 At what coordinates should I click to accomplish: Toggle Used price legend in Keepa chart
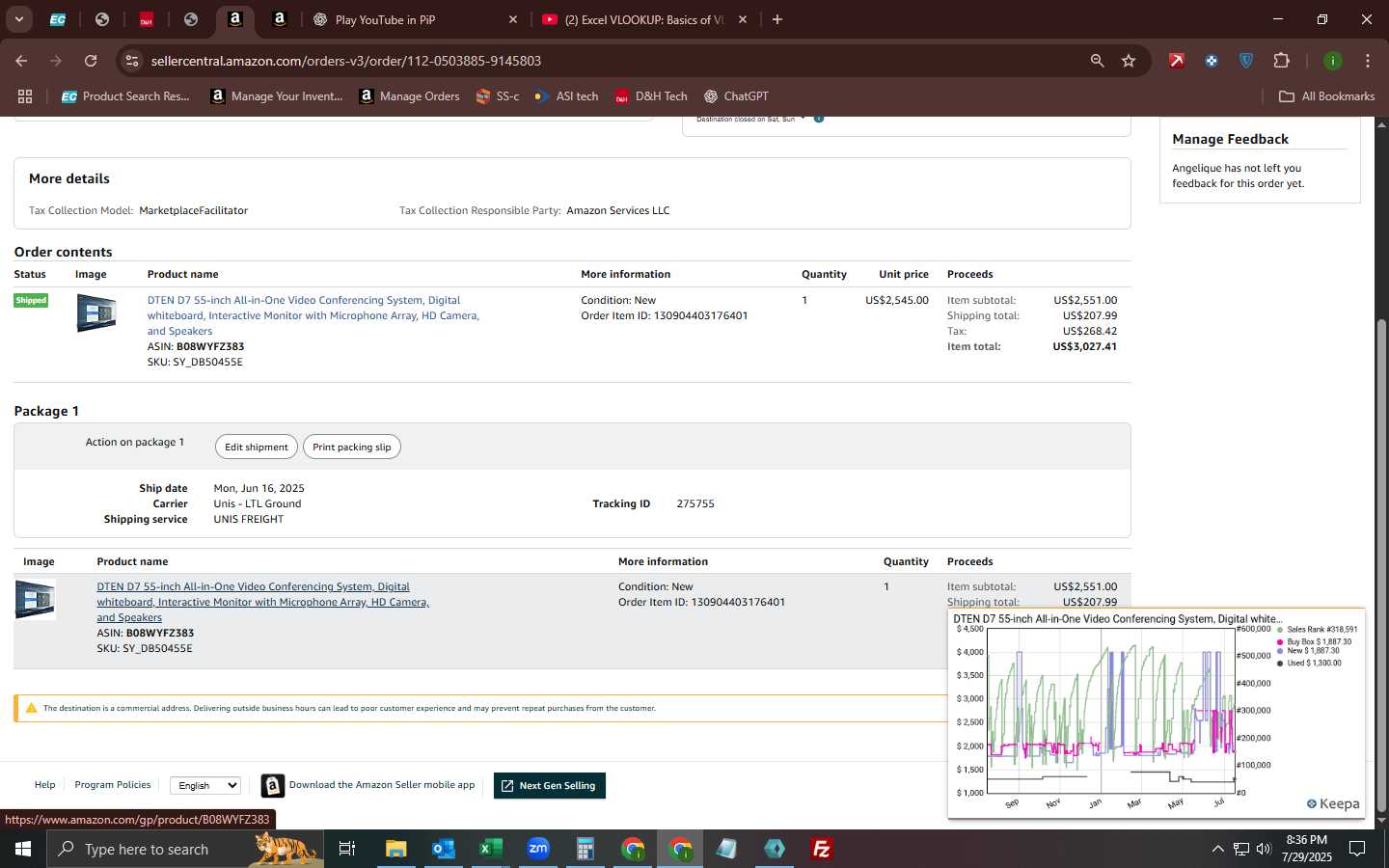coord(1310,664)
